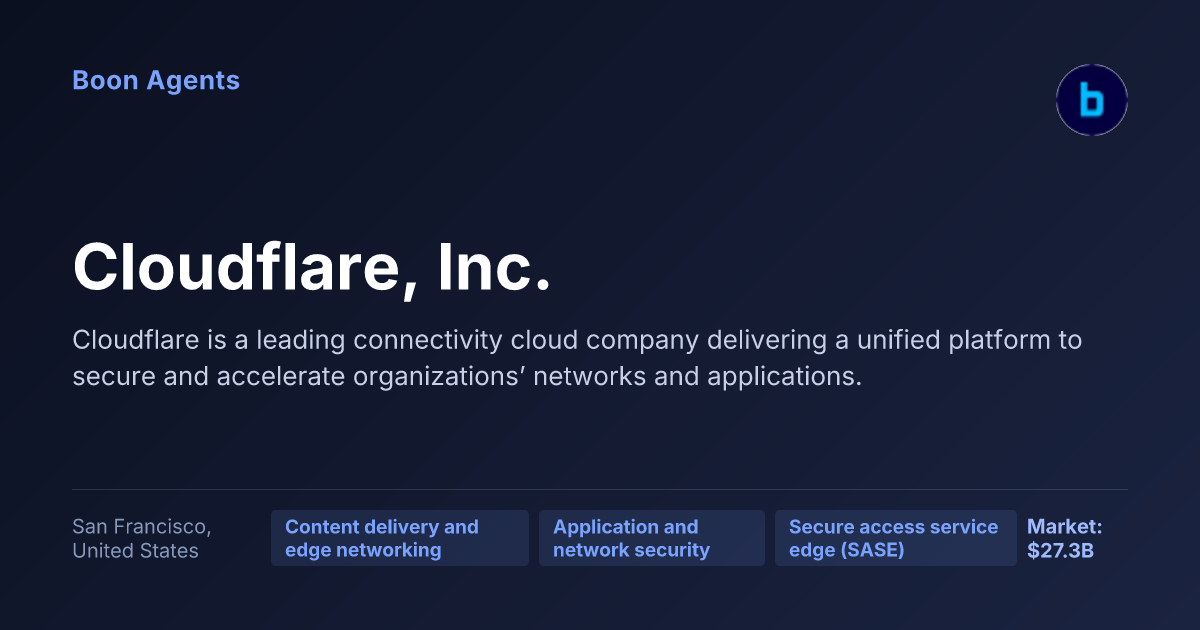
Task: Click the Boon Agents brand label
Action: pyautogui.click(x=156, y=81)
